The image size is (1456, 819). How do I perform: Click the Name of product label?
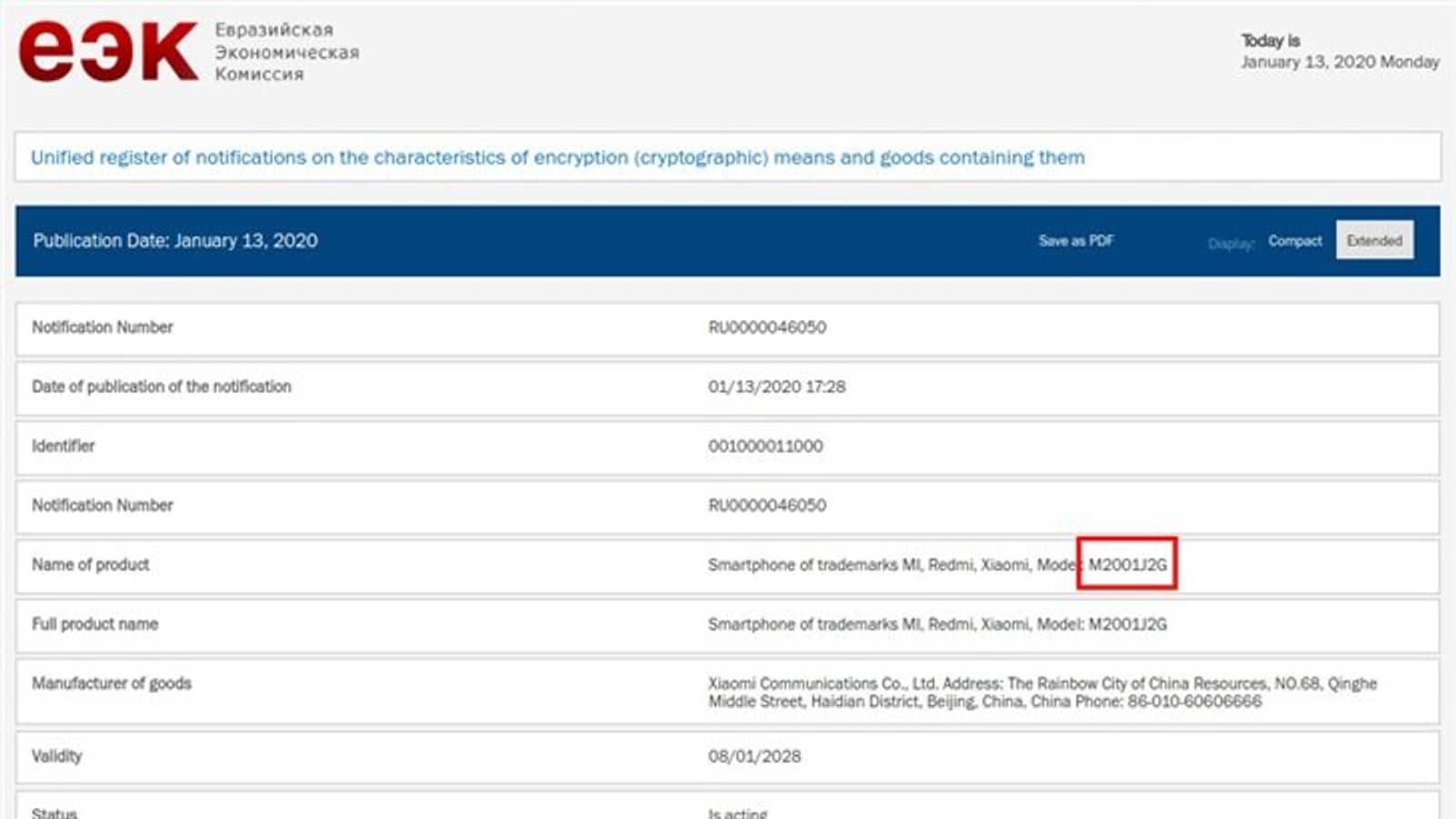point(90,564)
